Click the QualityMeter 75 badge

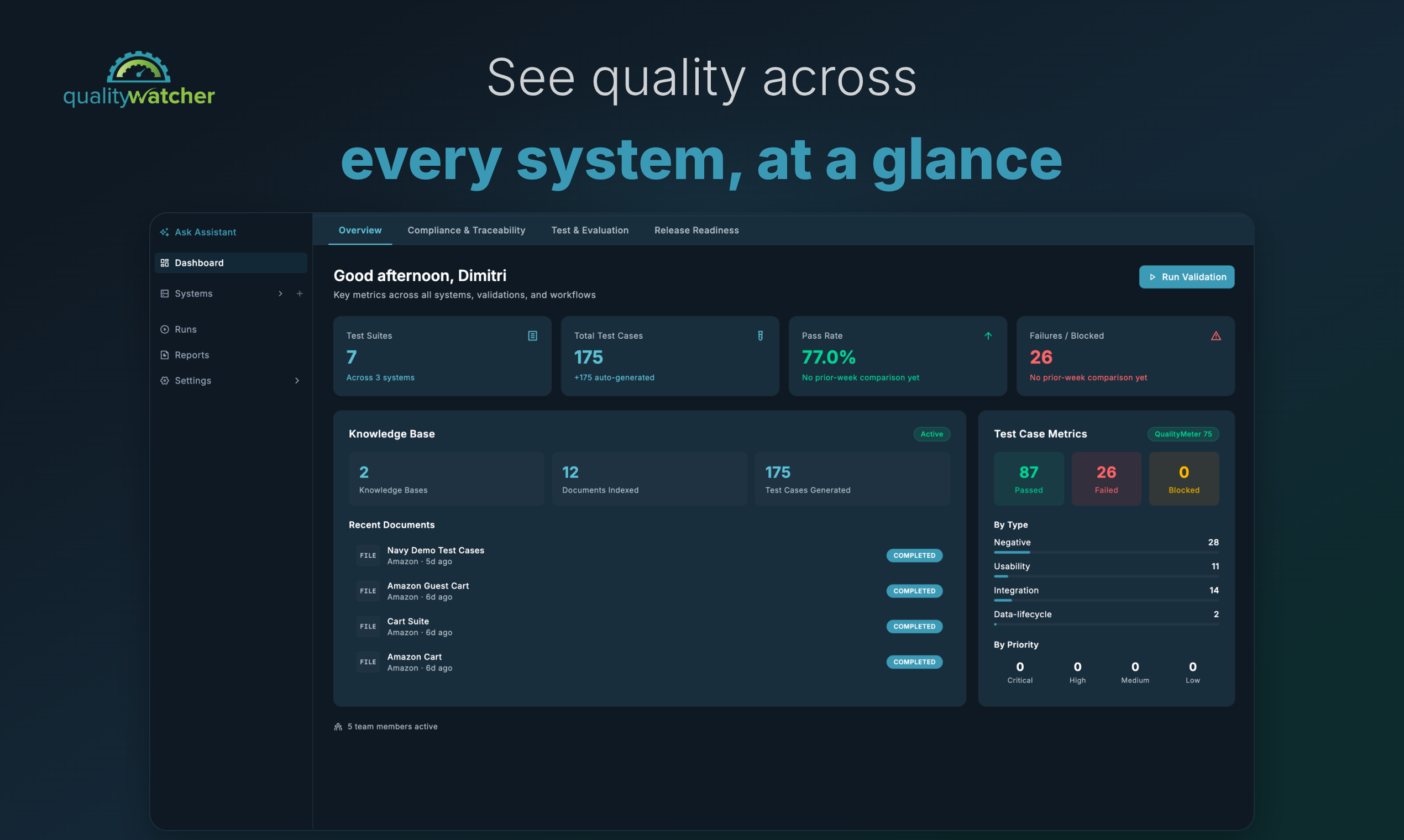(x=1183, y=434)
